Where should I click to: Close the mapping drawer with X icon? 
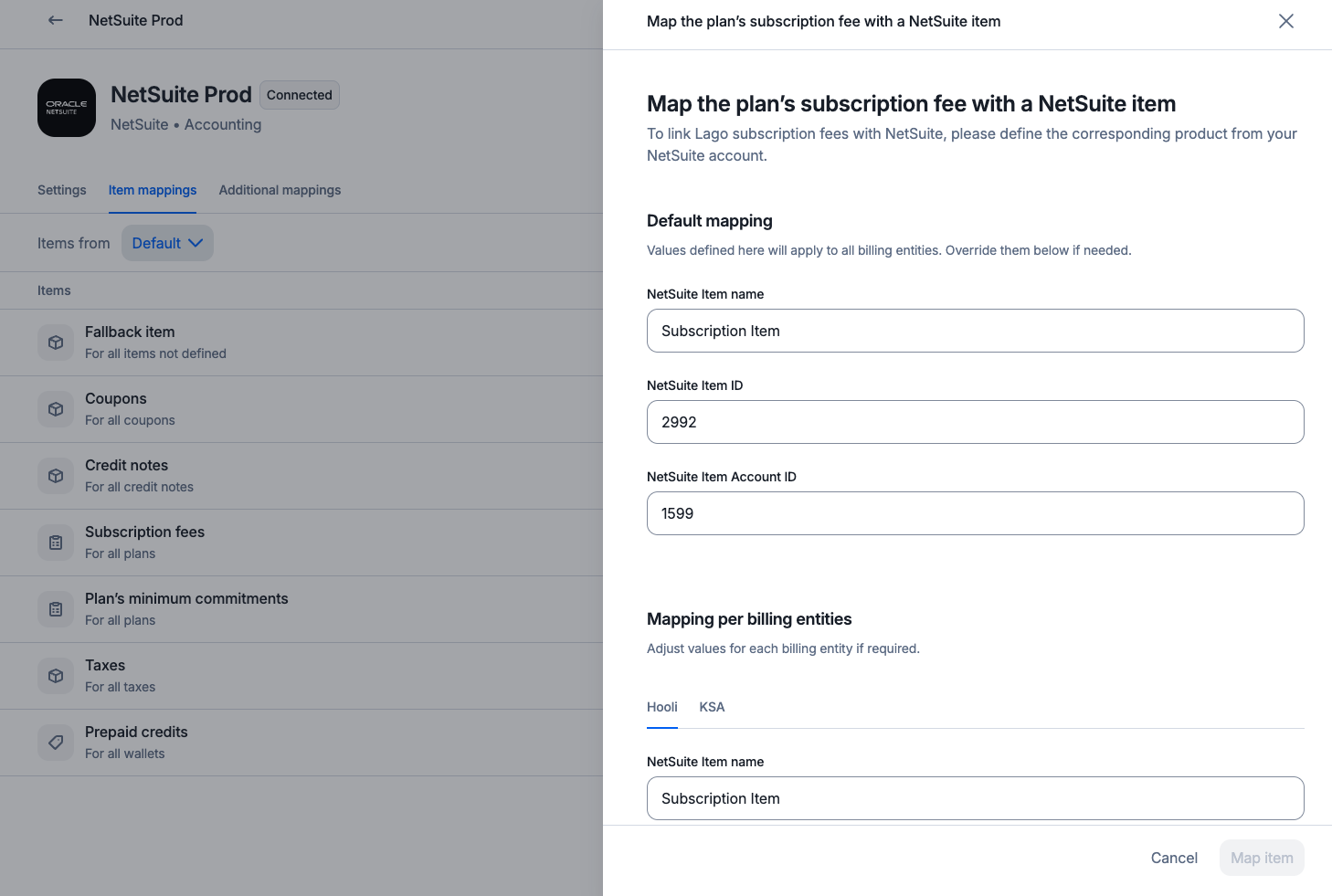1285,21
